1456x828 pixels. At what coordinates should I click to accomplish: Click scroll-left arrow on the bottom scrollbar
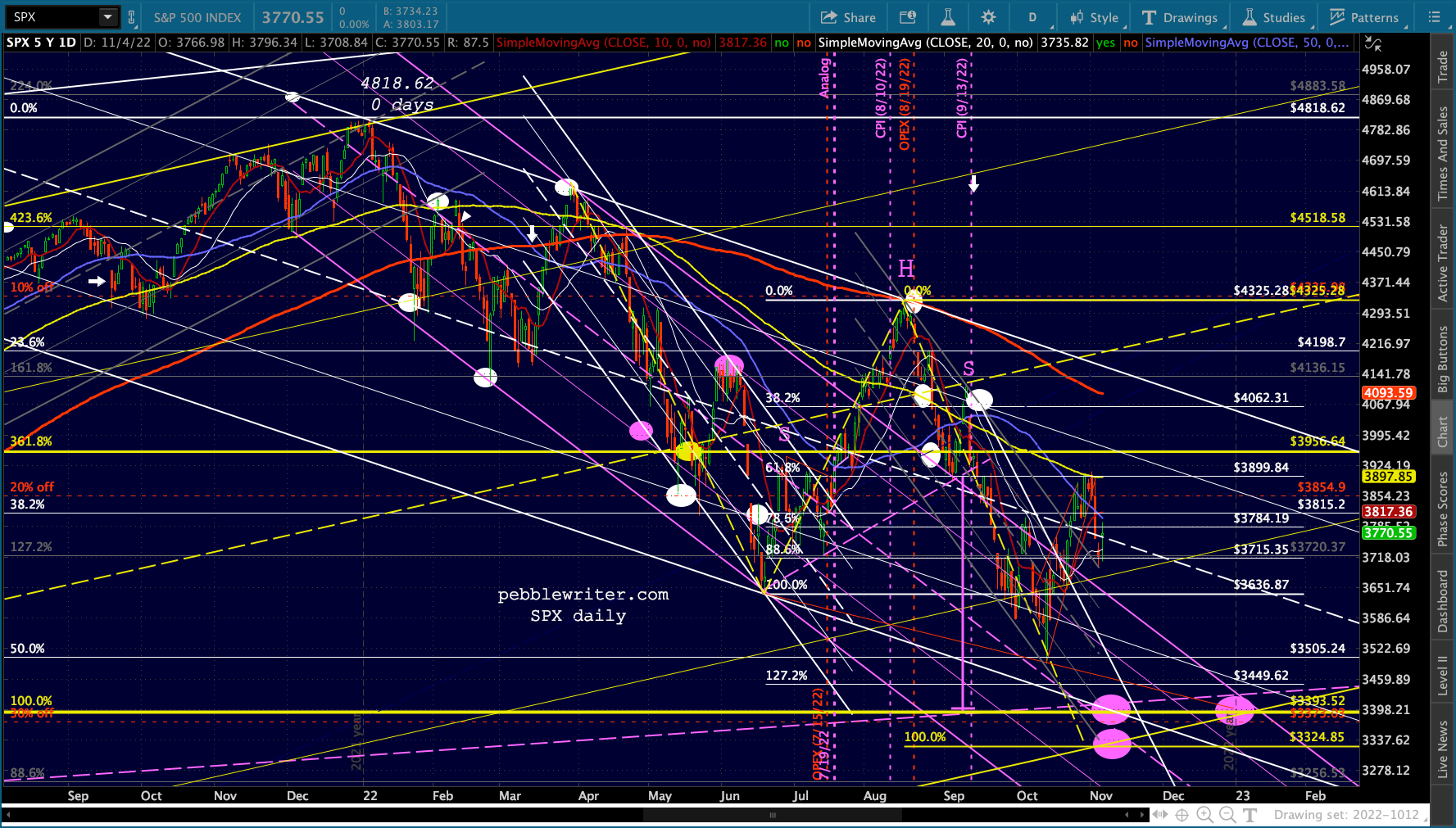pyautogui.click(x=1127, y=815)
